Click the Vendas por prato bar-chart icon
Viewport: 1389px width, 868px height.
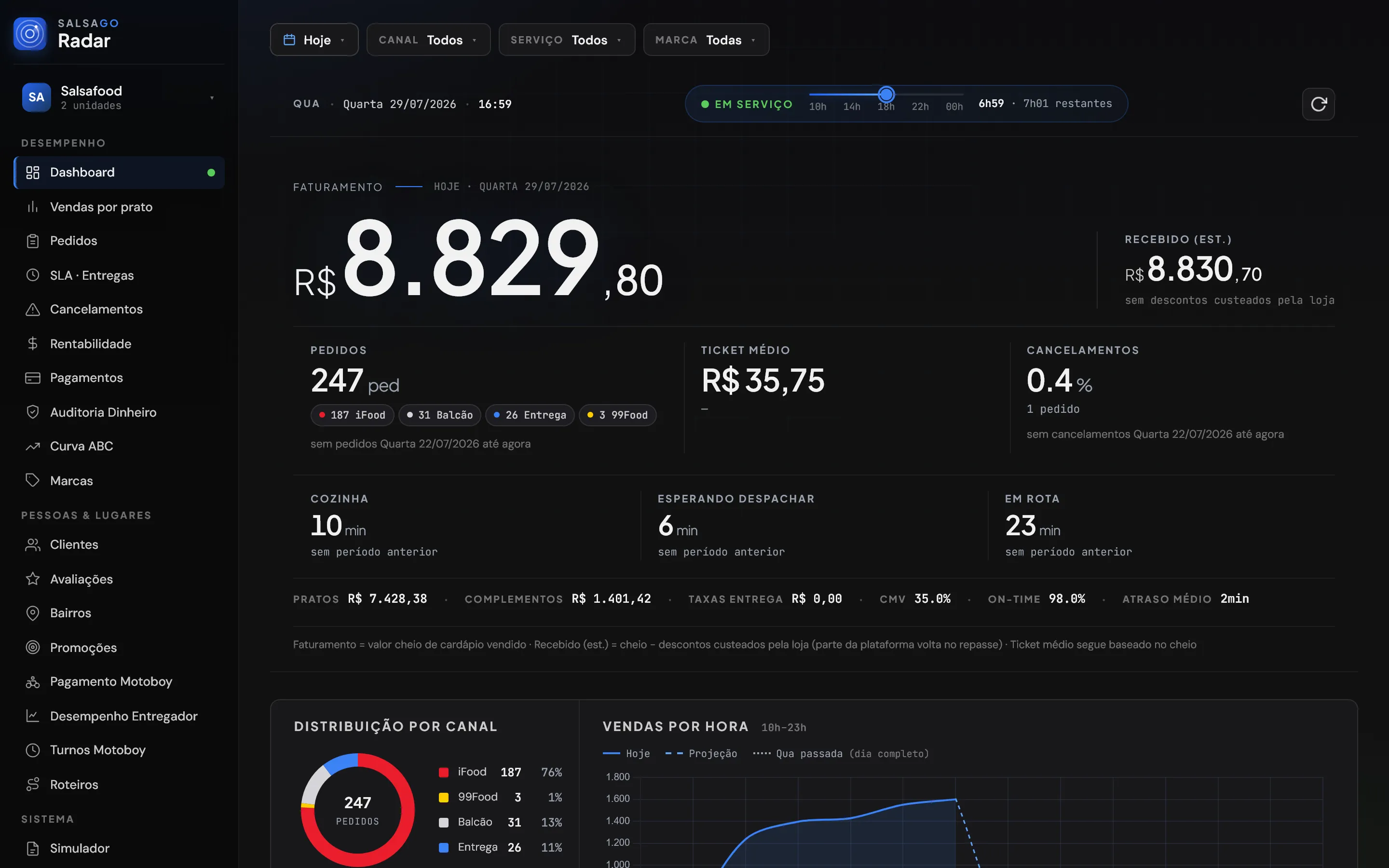click(33, 207)
